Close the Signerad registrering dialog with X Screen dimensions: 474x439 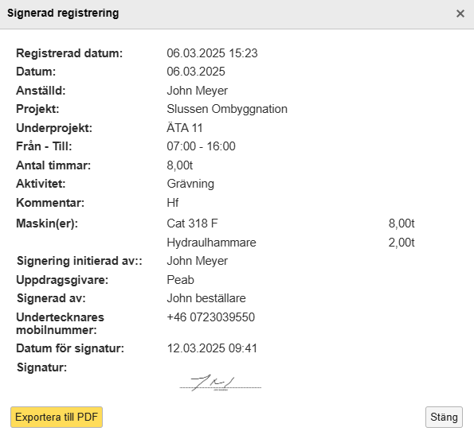point(460,14)
